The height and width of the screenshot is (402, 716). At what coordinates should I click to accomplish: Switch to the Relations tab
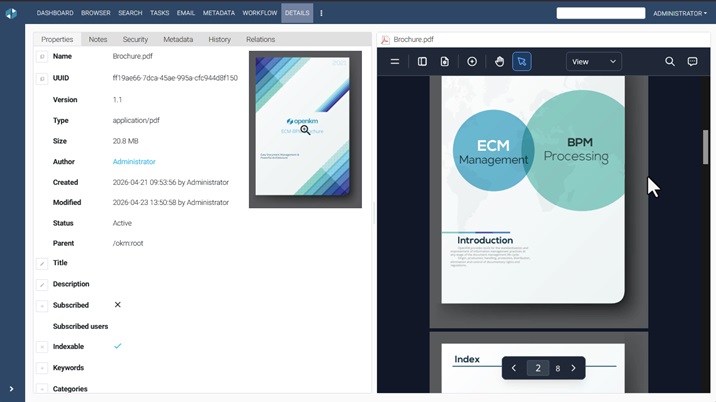pyautogui.click(x=261, y=39)
